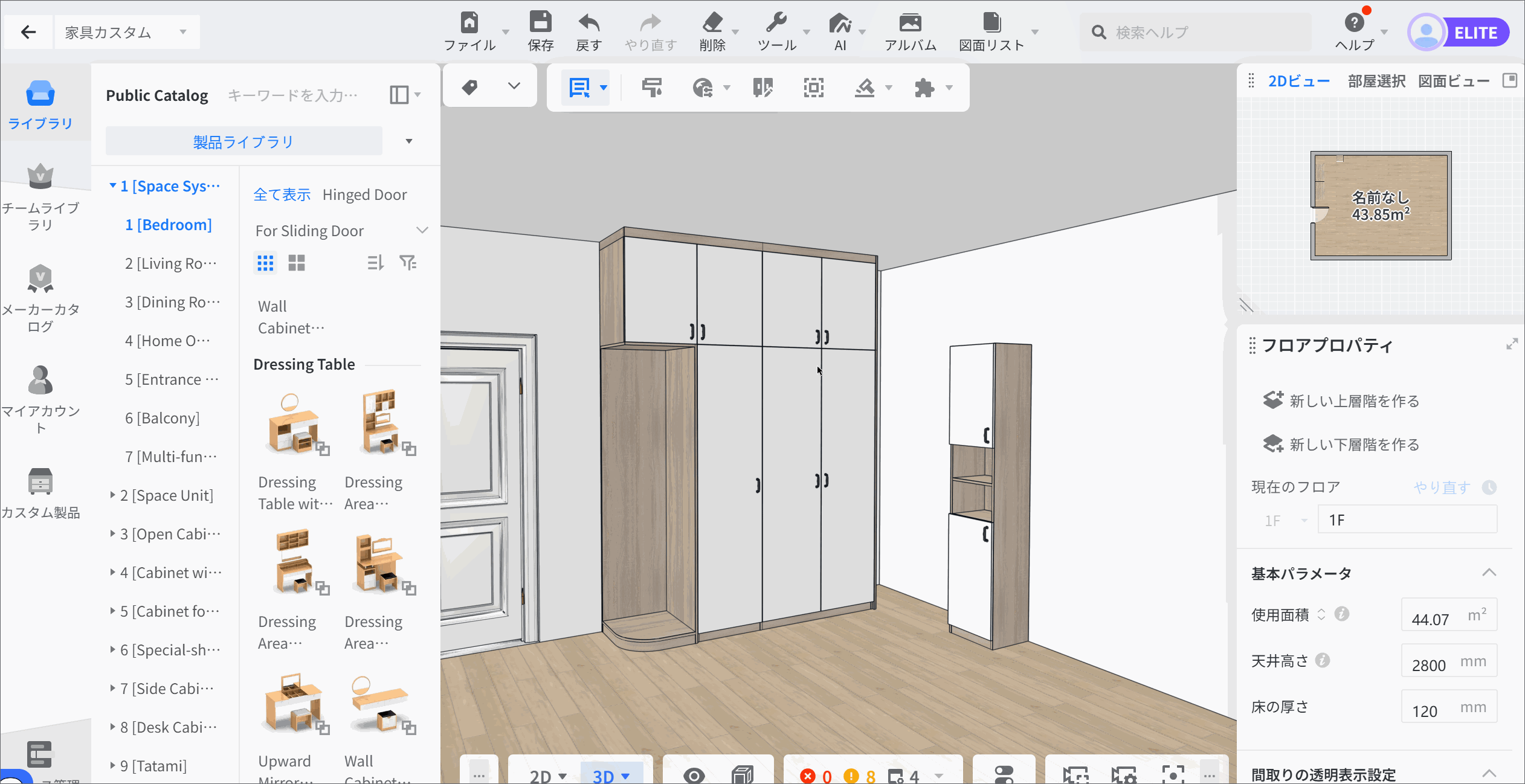Expand the 3 [Open Cabi… node

pyautogui.click(x=112, y=533)
